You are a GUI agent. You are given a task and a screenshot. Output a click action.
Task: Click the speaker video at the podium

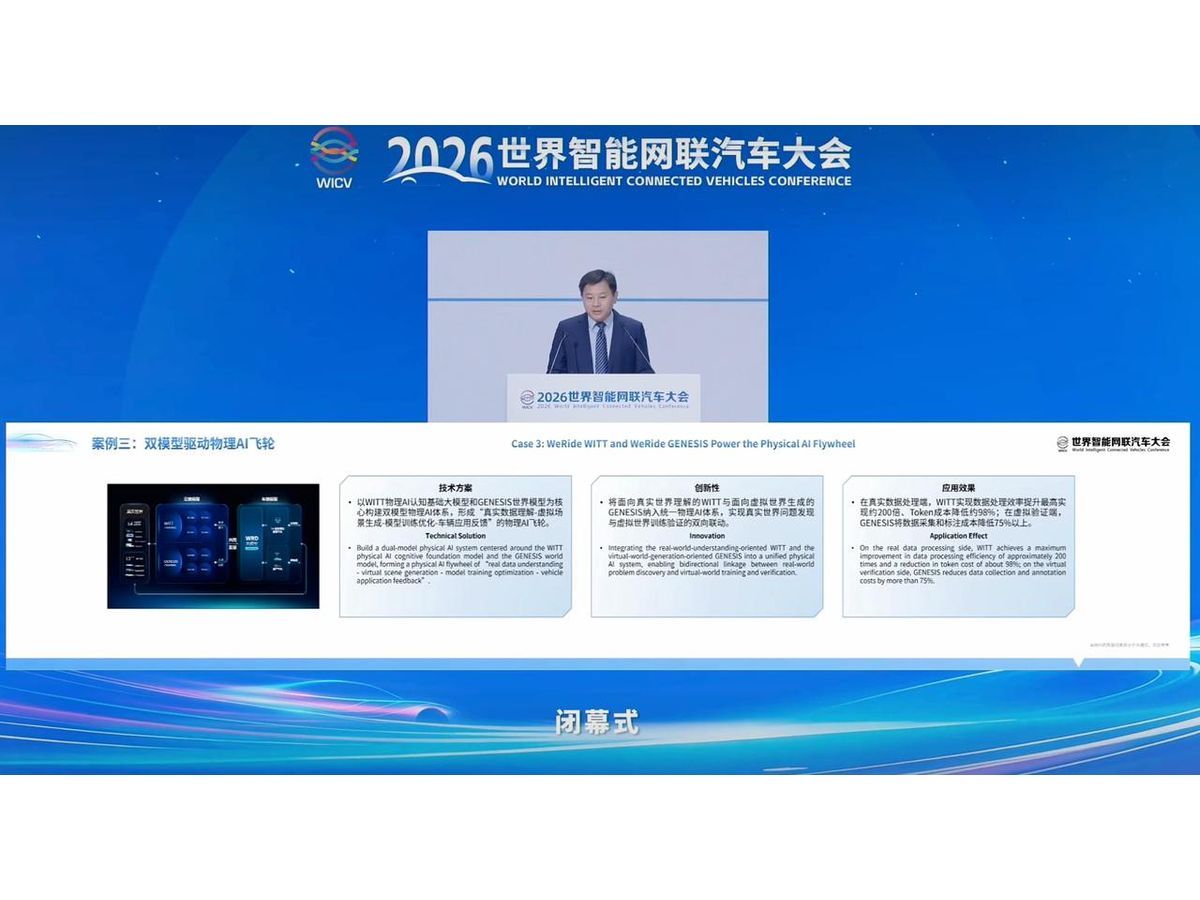tap(598, 326)
